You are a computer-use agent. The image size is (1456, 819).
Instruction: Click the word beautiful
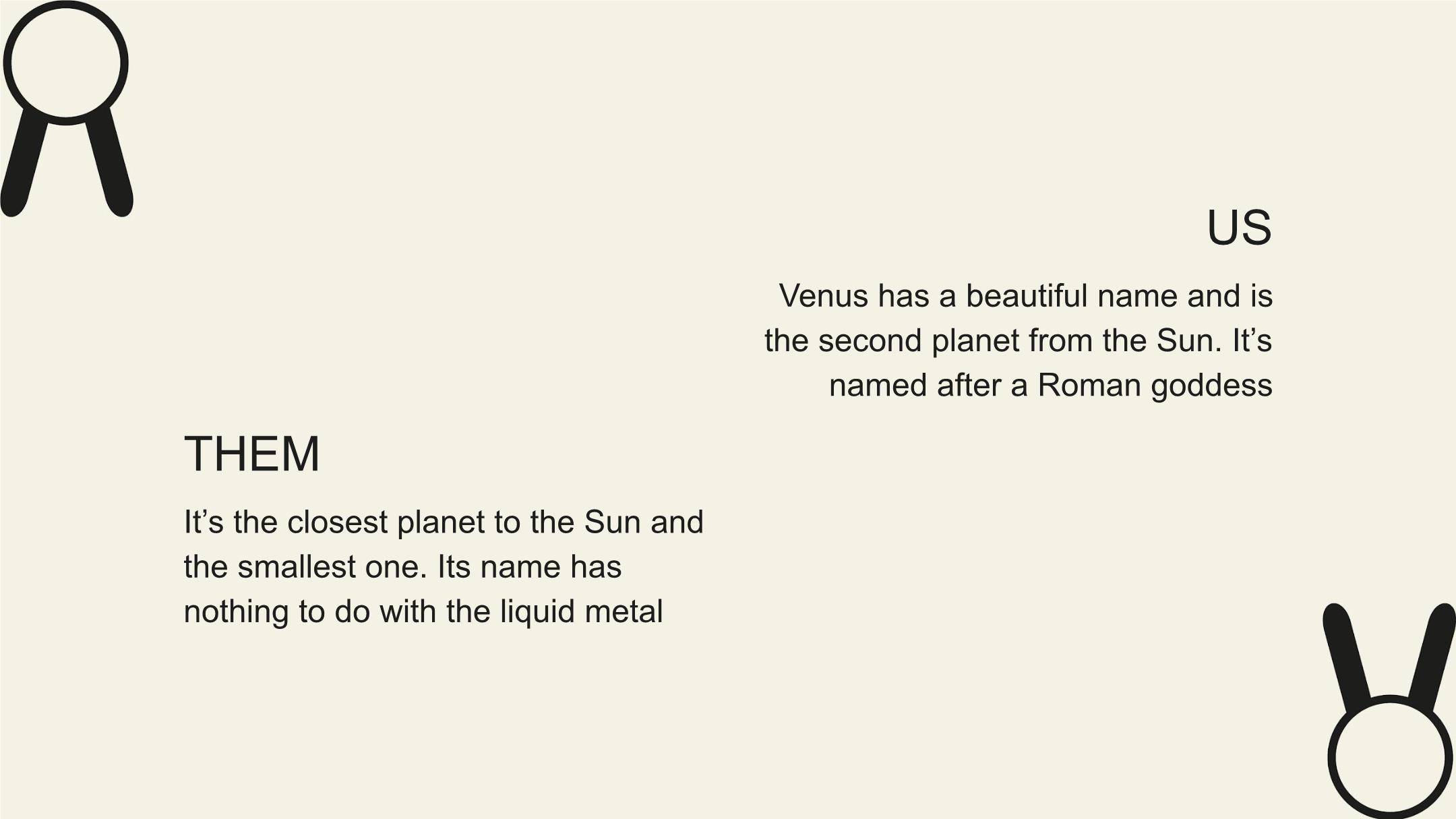1027,296
